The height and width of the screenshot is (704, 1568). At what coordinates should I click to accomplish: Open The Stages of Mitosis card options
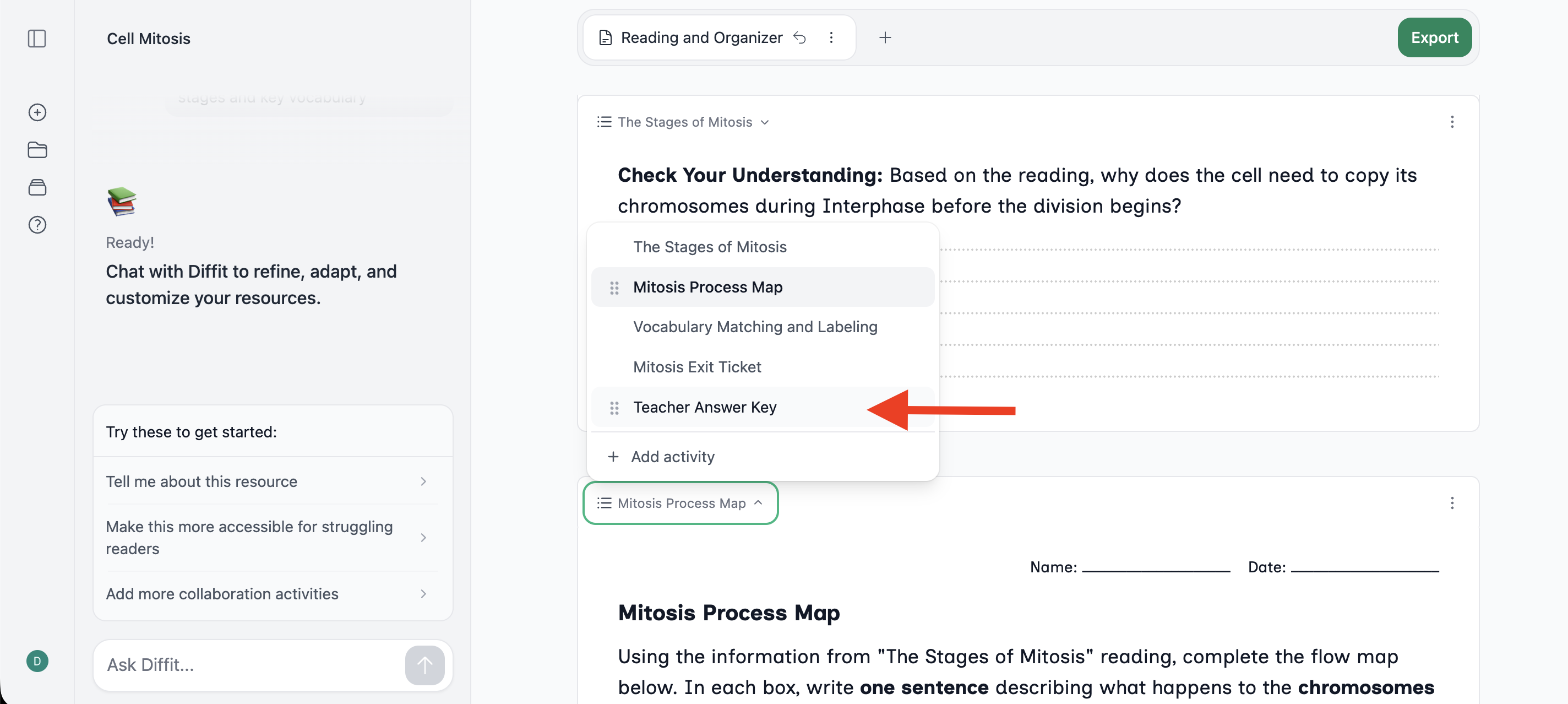coord(1452,122)
